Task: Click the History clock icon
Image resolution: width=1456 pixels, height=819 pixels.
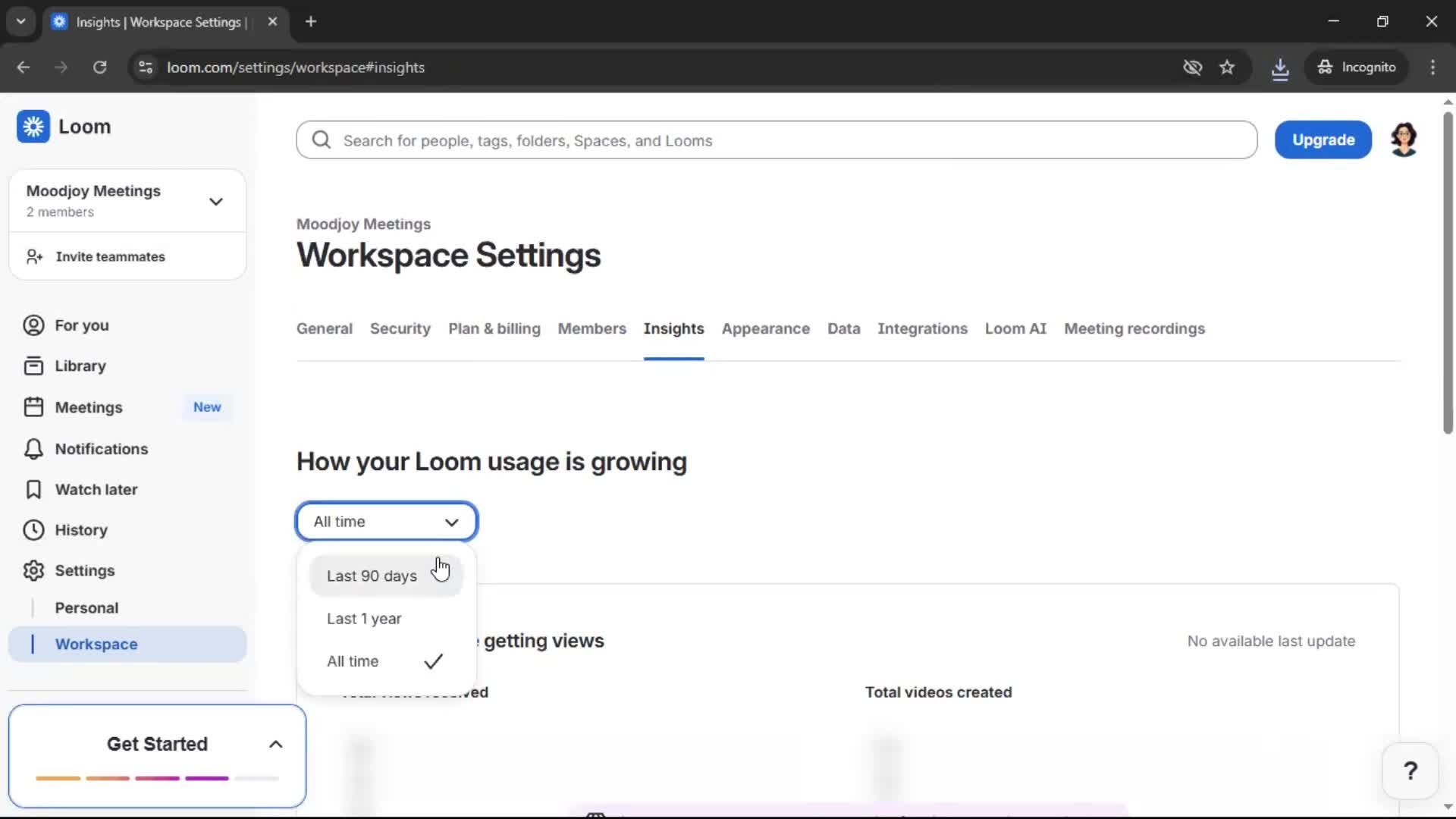Action: click(x=32, y=530)
